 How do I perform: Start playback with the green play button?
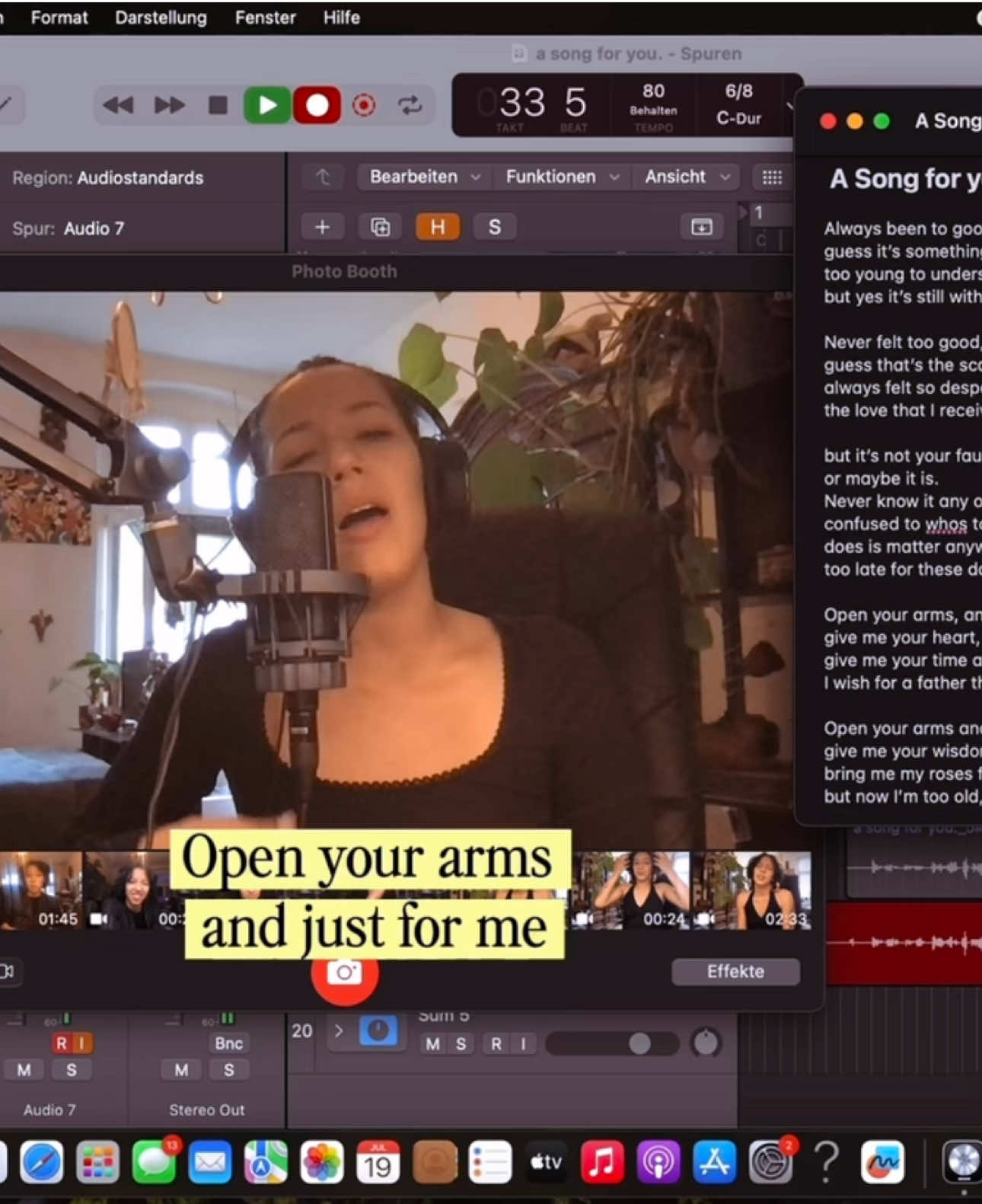pyautogui.click(x=267, y=105)
